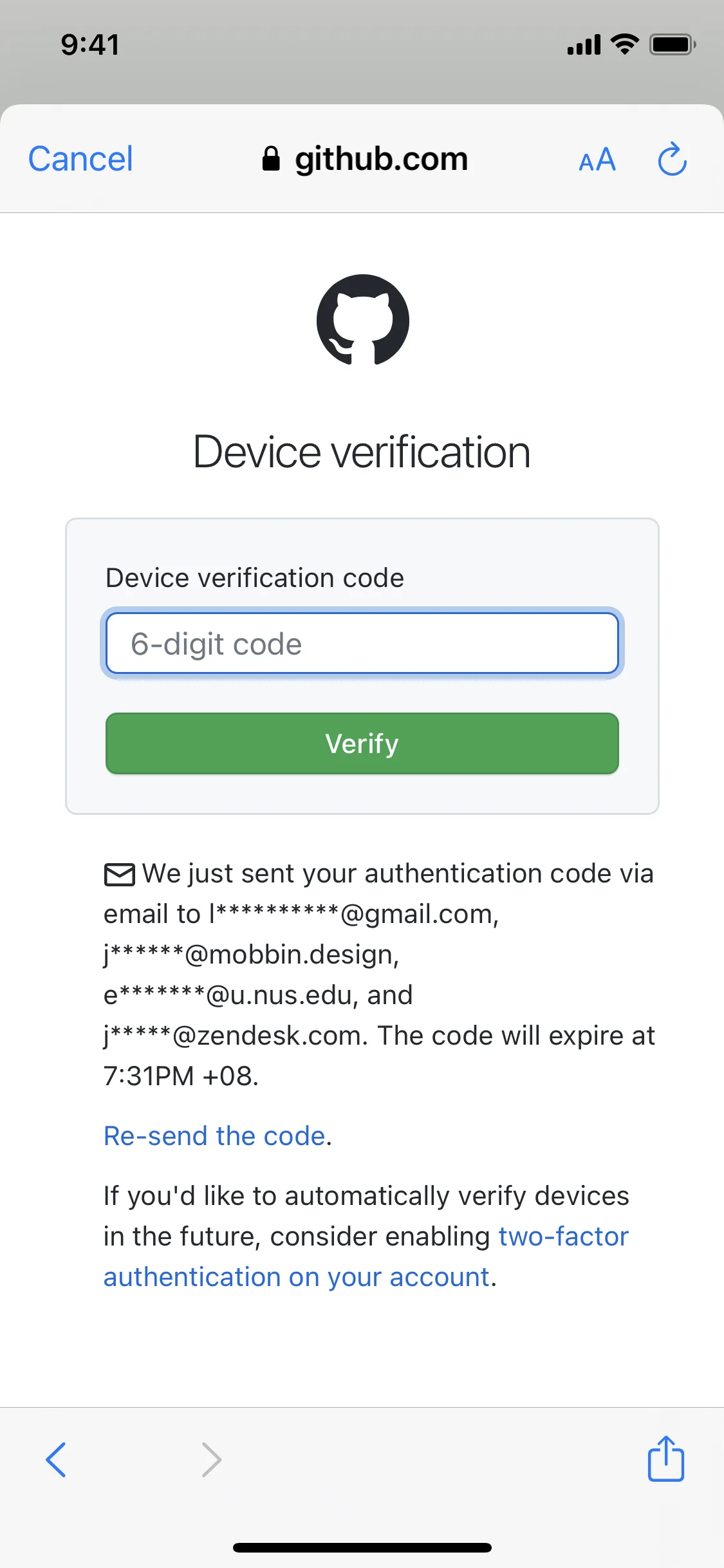Tap the Device verification heading
724x1568 pixels.
(362, 451)
